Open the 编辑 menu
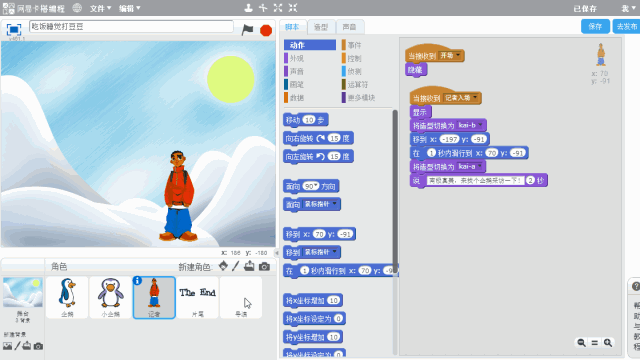Image resolution: width=640 pixels, height=360 pixels. [x=129, y=8]
